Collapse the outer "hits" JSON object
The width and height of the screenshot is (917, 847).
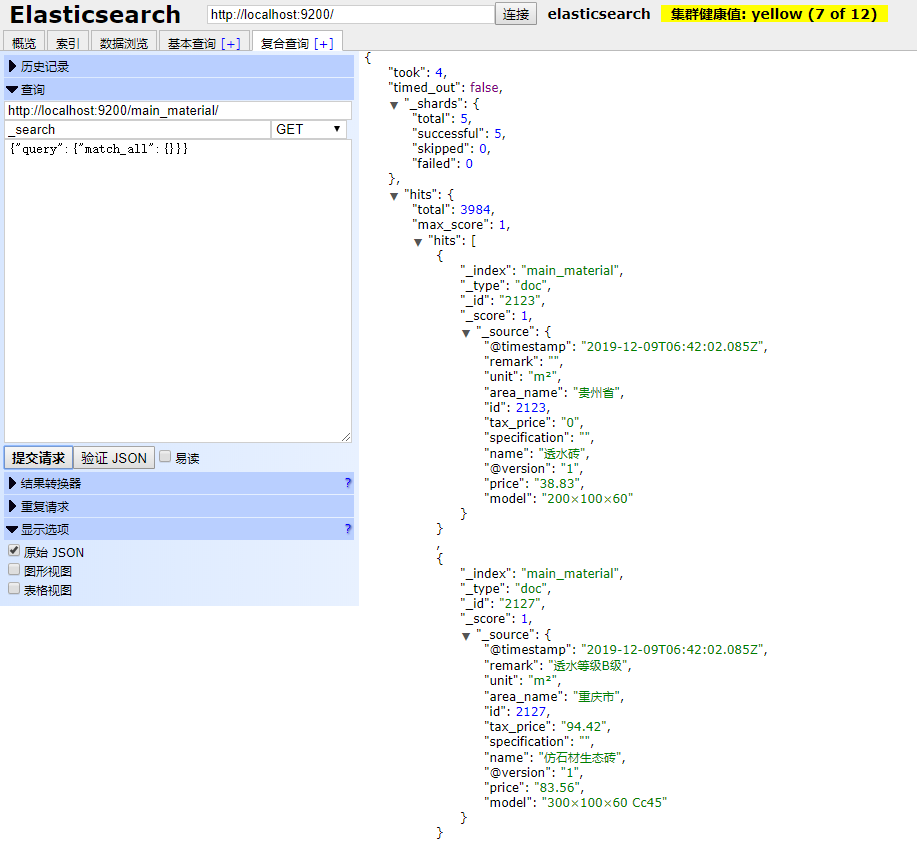click(394, 196)
